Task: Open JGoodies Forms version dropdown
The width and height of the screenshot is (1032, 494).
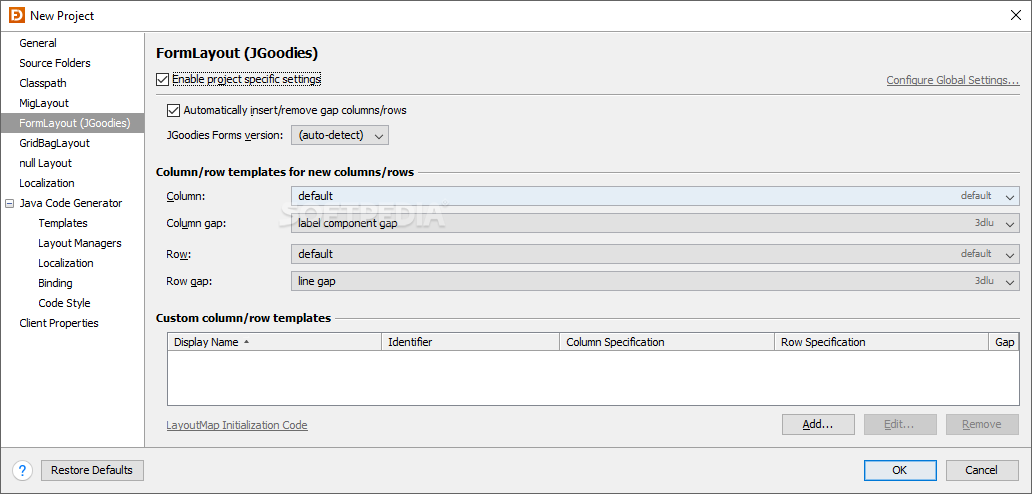Action: tap(339, 135)
